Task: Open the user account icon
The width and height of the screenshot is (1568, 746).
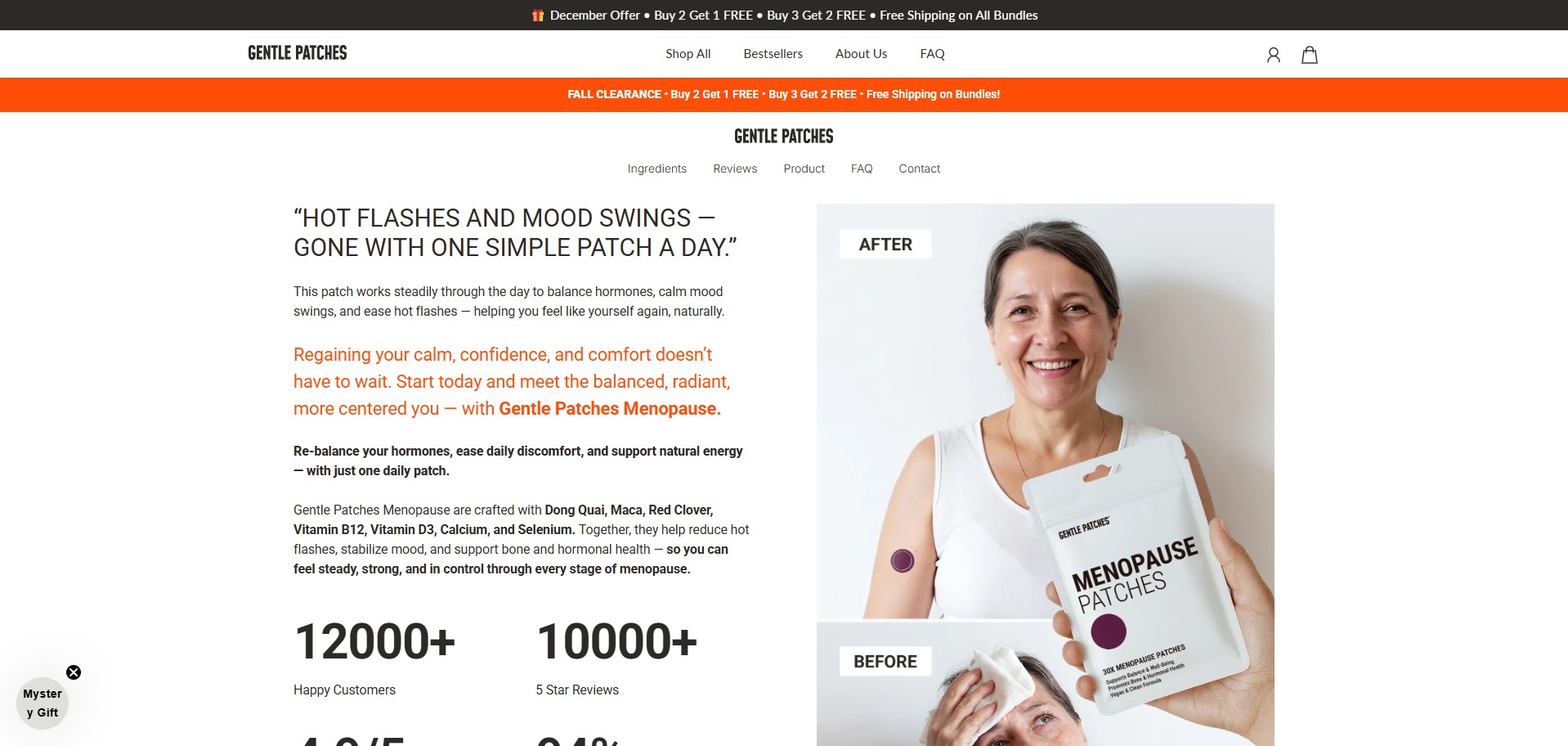Action: 1273,55
